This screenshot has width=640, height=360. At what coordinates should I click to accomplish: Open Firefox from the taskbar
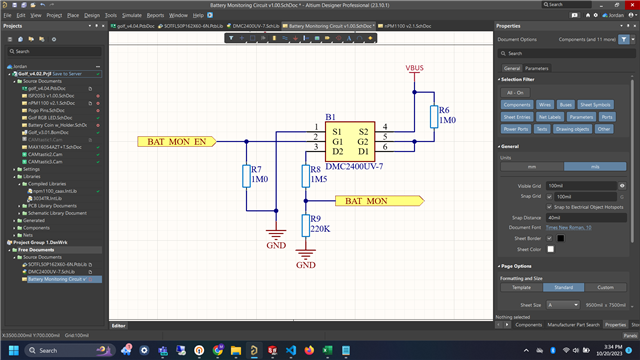click(x=309, y=350)
